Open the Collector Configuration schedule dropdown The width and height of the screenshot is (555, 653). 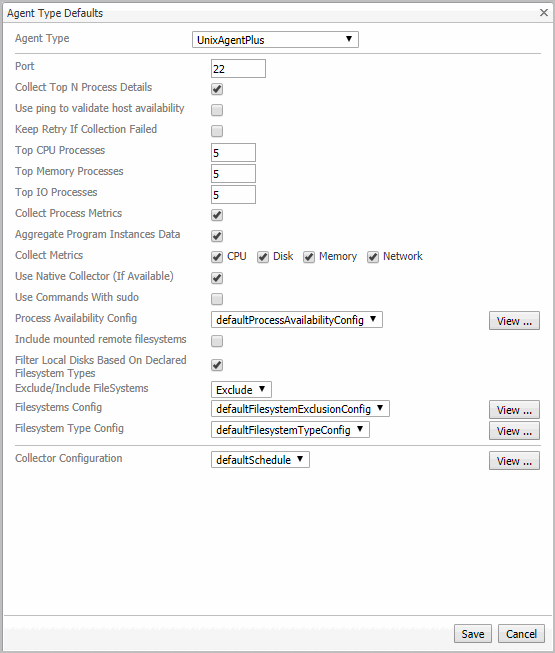tap(260, 460)
